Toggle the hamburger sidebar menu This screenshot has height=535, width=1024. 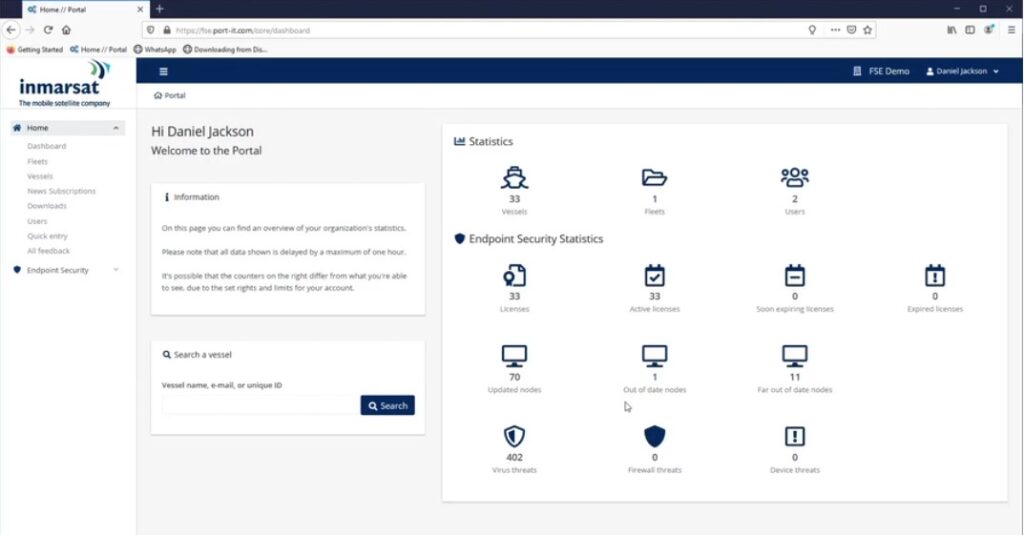(x=164, y=71)
